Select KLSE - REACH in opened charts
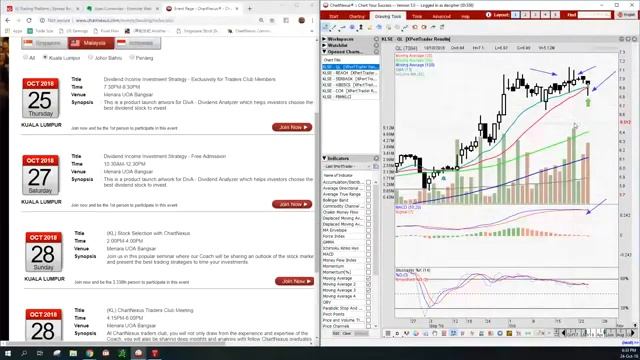Viewport: 640px width, 360px height. [350, 73]
